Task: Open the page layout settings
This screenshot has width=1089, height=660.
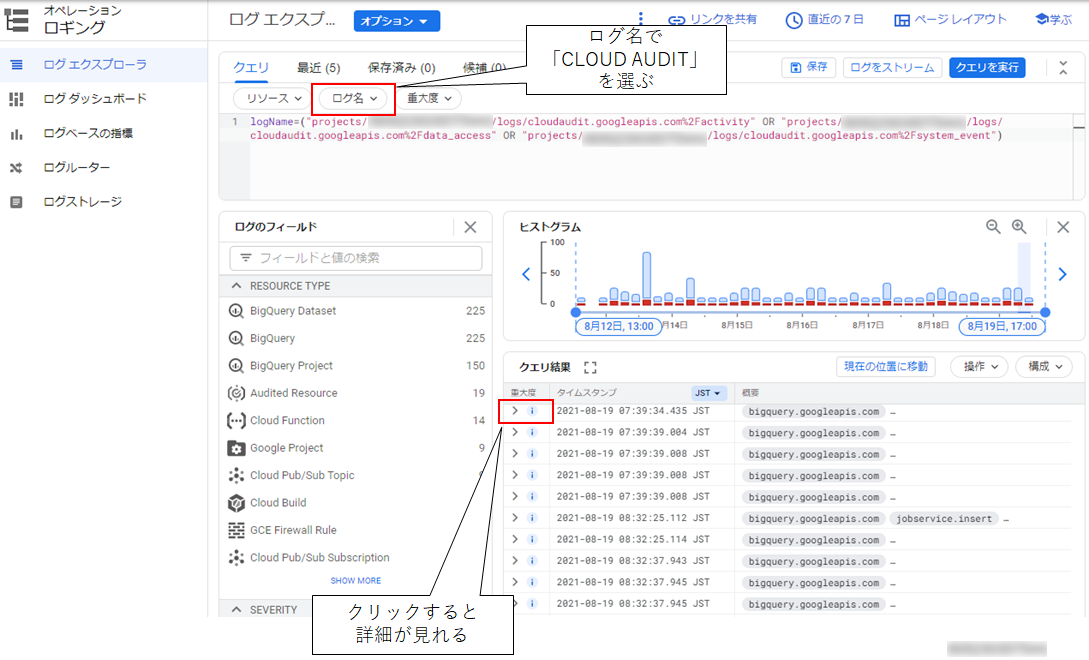Action: 950,19
